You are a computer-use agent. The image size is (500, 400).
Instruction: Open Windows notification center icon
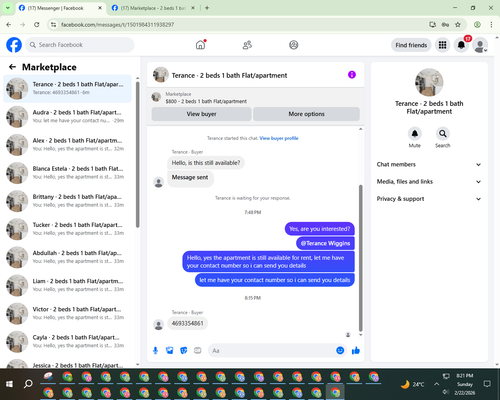click(487, 384)
